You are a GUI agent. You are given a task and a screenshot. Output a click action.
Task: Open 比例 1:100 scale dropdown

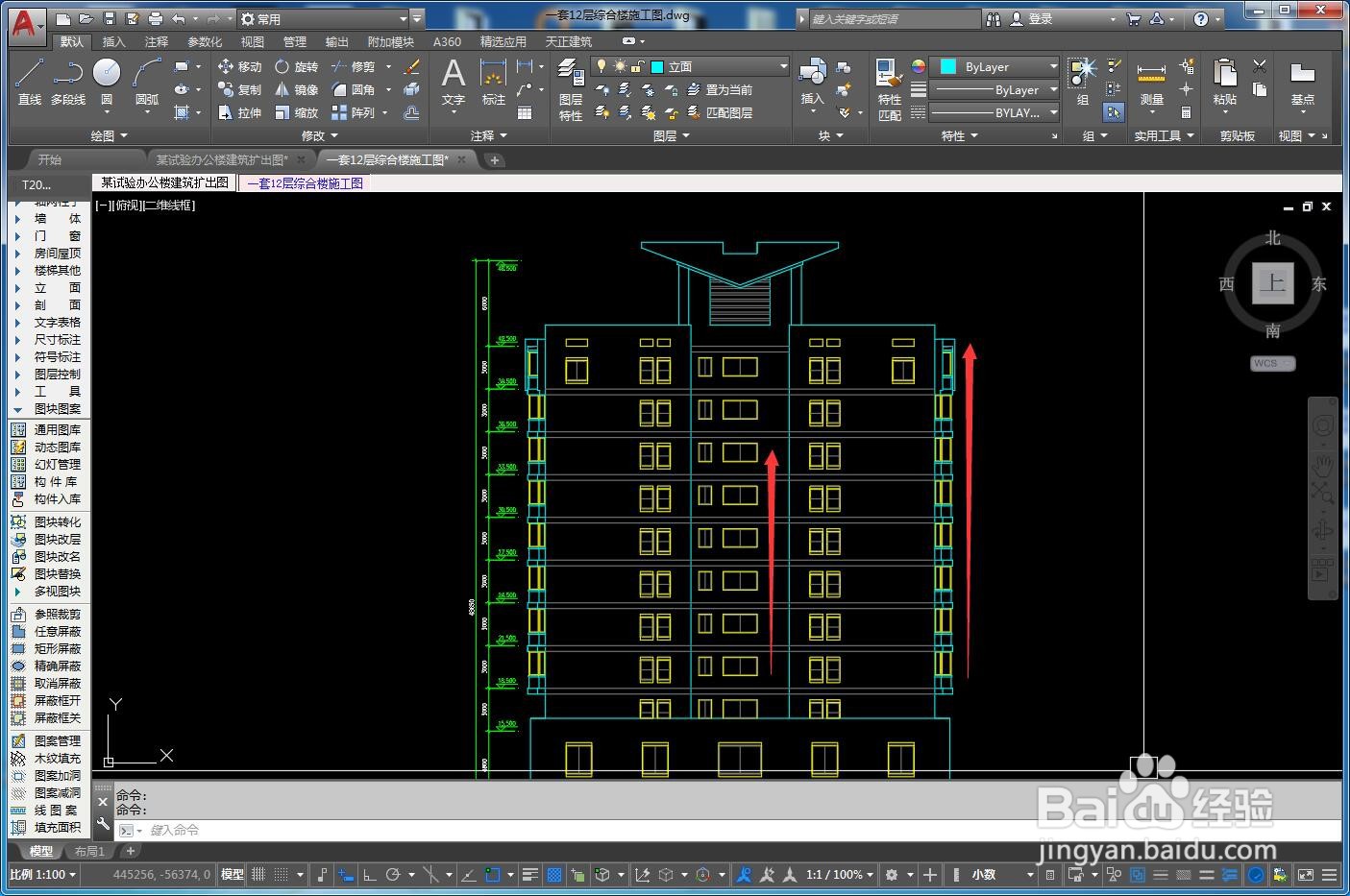click(x=43, y=875)
